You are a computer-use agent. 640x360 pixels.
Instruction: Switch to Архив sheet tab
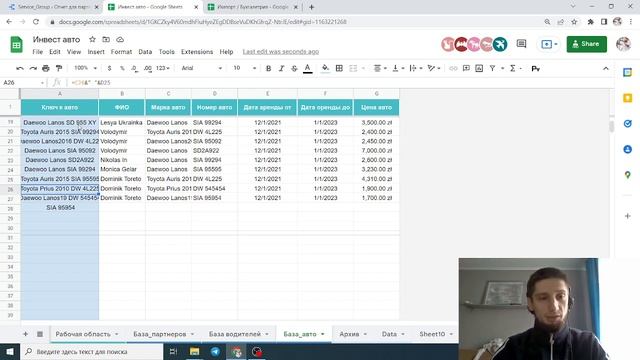coord(349,334)
